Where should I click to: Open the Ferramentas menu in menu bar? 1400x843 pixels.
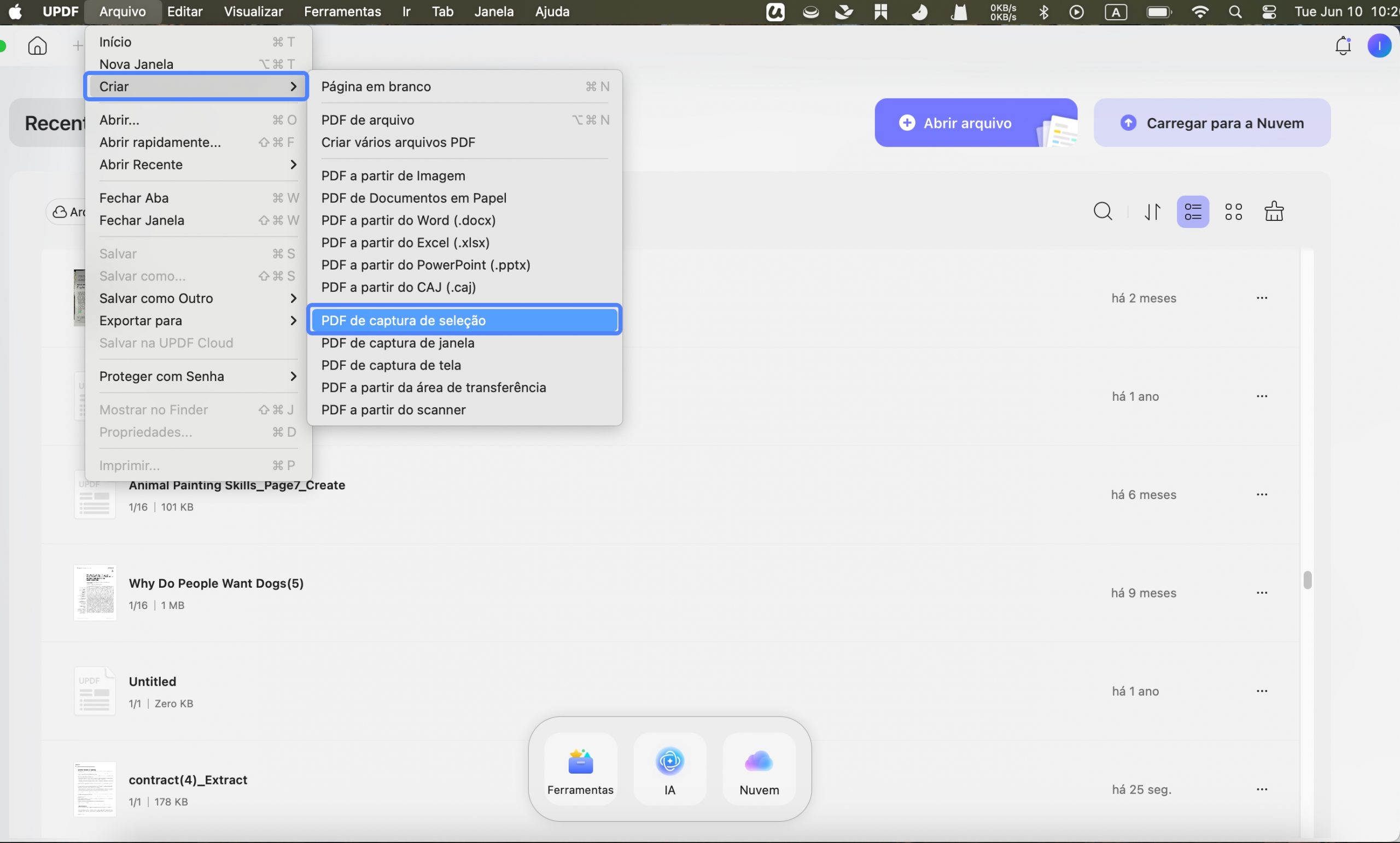coord(342,11)
